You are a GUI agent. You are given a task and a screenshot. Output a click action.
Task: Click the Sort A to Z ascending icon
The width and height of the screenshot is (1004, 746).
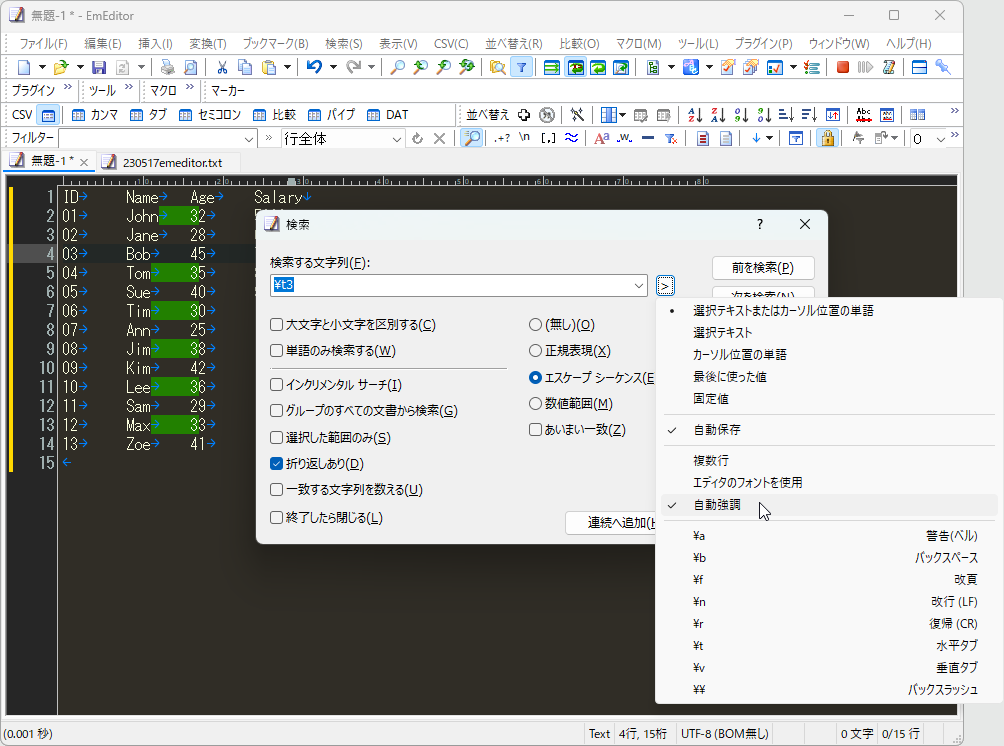pyautogui.click(x=695, y=115)
